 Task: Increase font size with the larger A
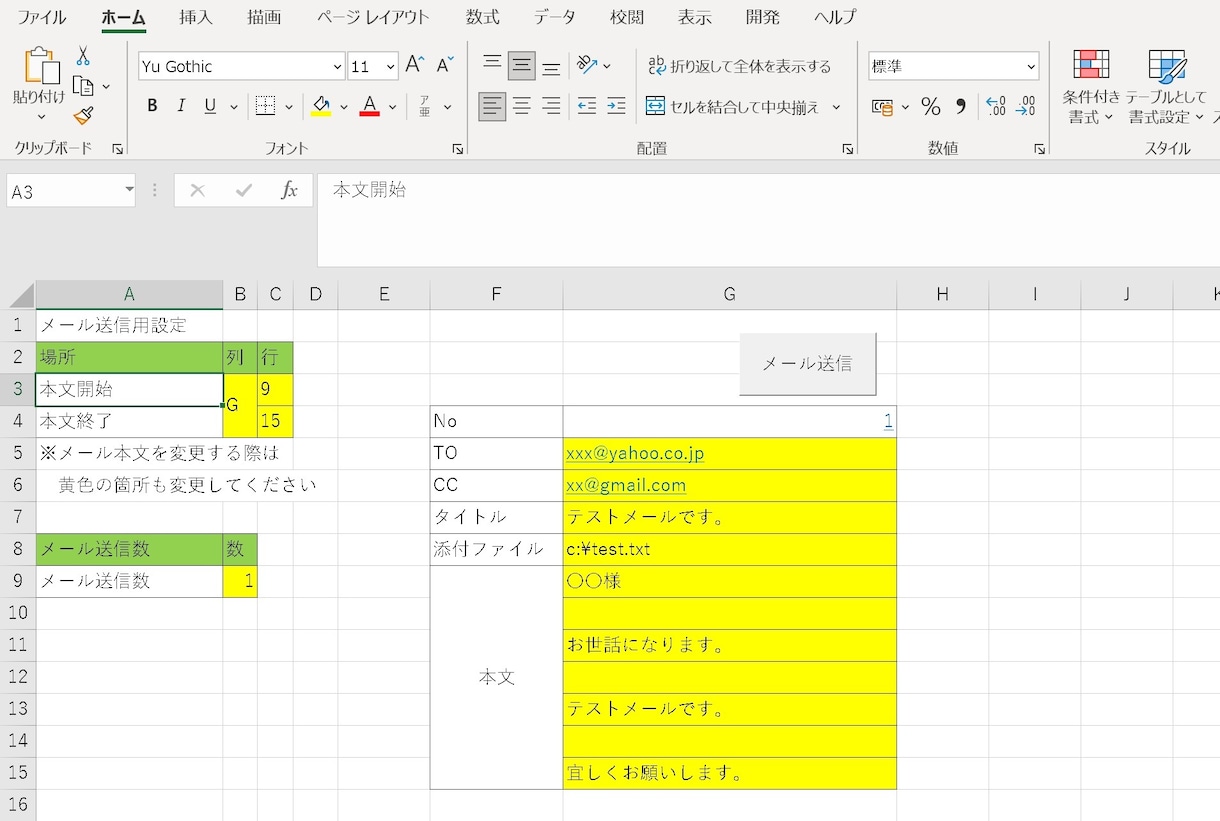pos(414,66)
